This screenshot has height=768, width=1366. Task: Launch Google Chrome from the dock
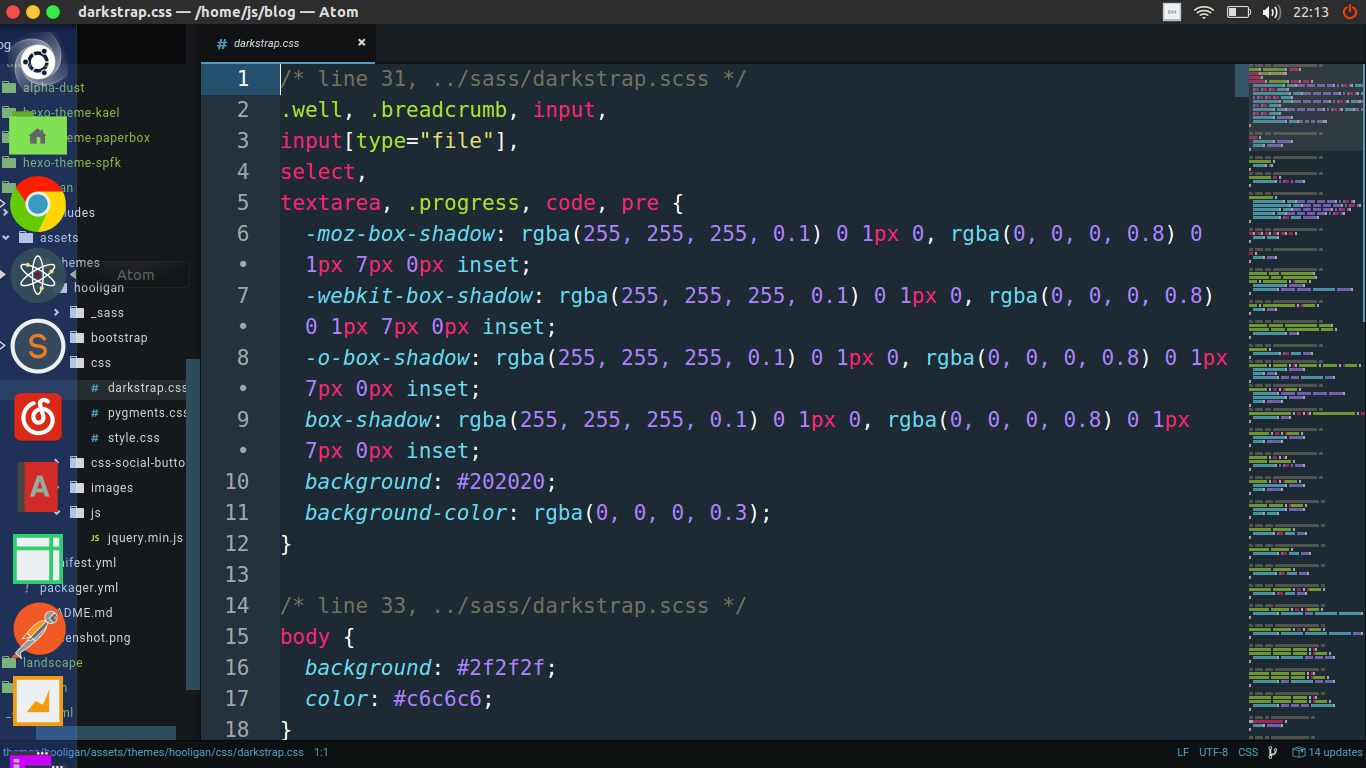pos(38,204)
